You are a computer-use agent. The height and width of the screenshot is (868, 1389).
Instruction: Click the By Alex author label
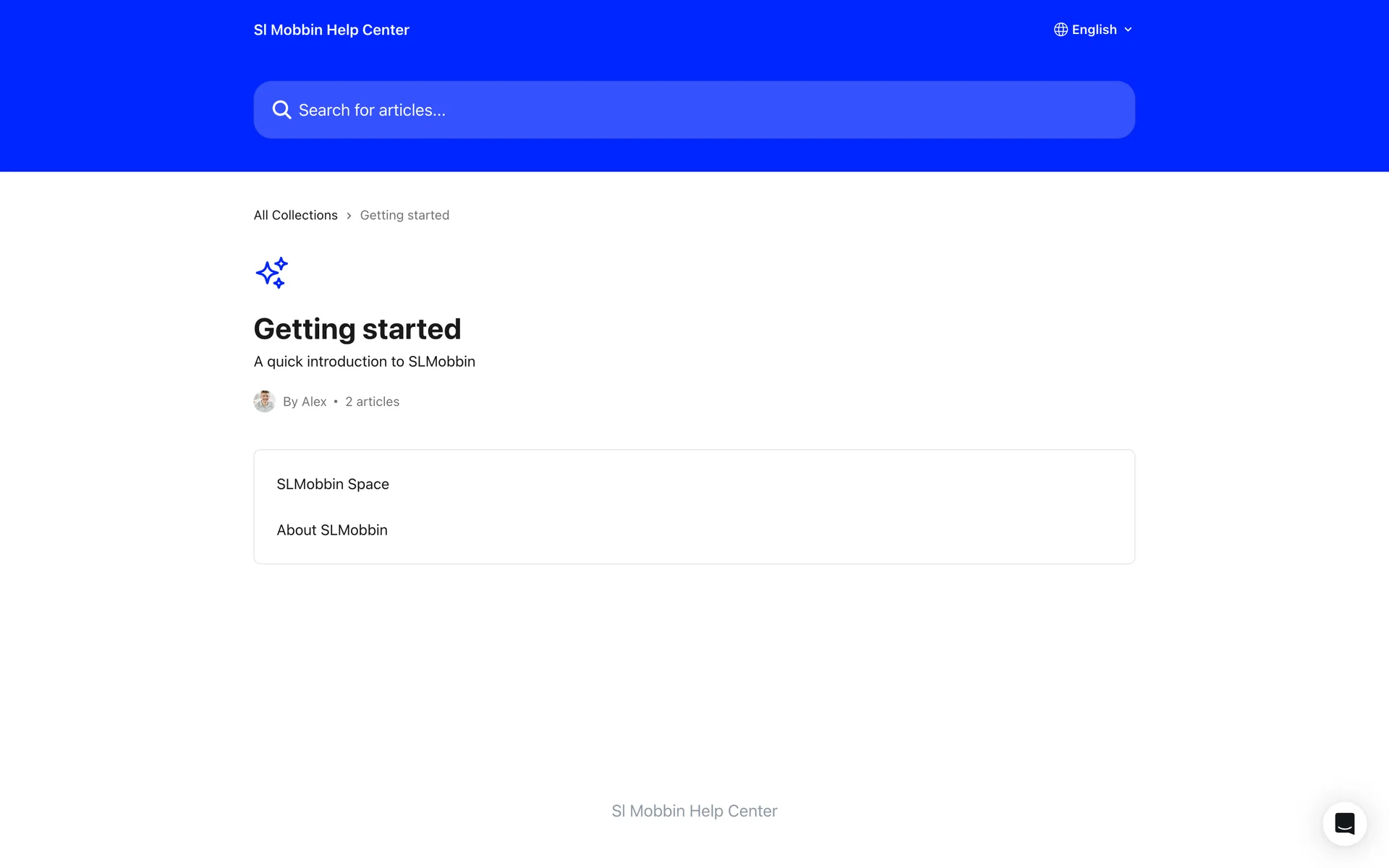click(305, 401)
